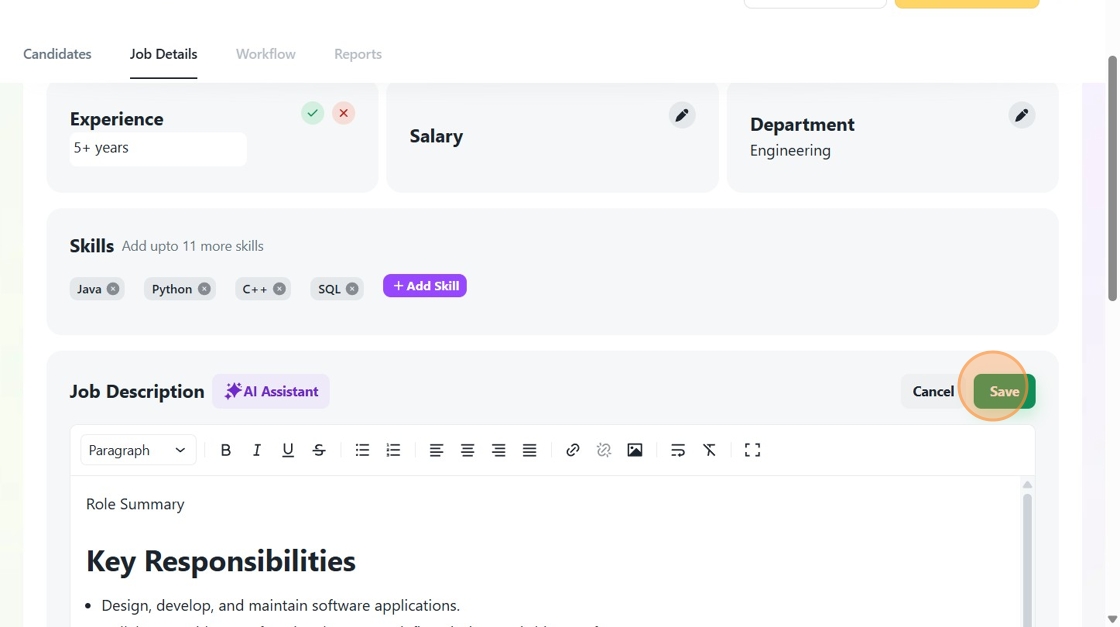The width and height of the screenshot is (1120, 627).
Task: Insert an image into description
Action: pos(635,450)
